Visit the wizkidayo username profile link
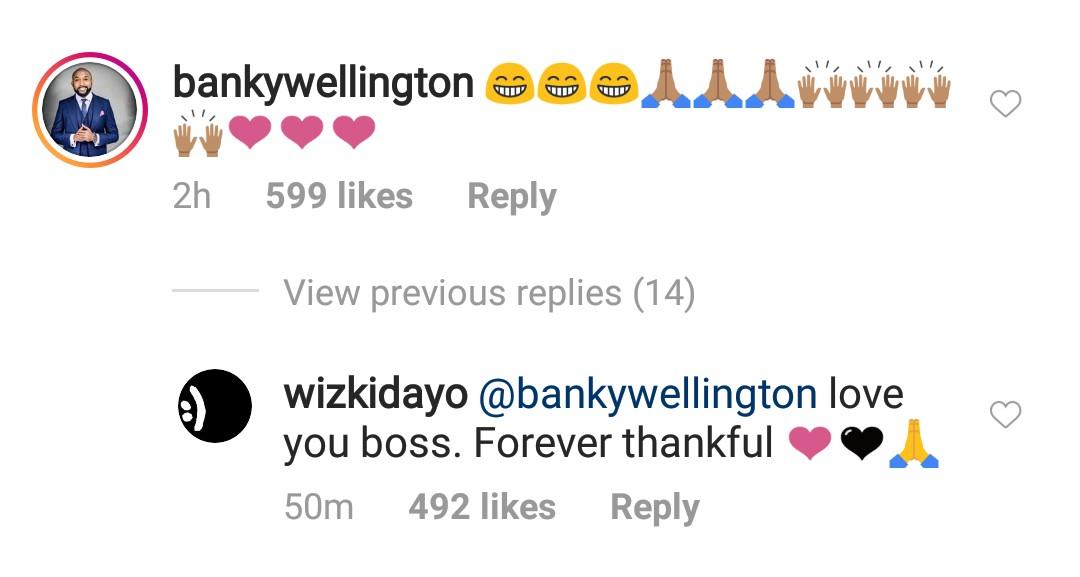Viewport: 1080px width, 577px height. [x=375, y=395]
